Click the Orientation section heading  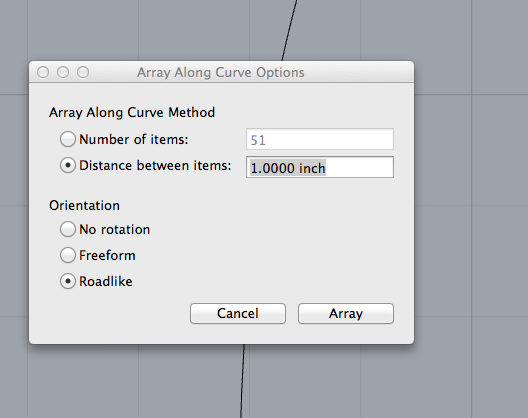[x=84, y=205]
